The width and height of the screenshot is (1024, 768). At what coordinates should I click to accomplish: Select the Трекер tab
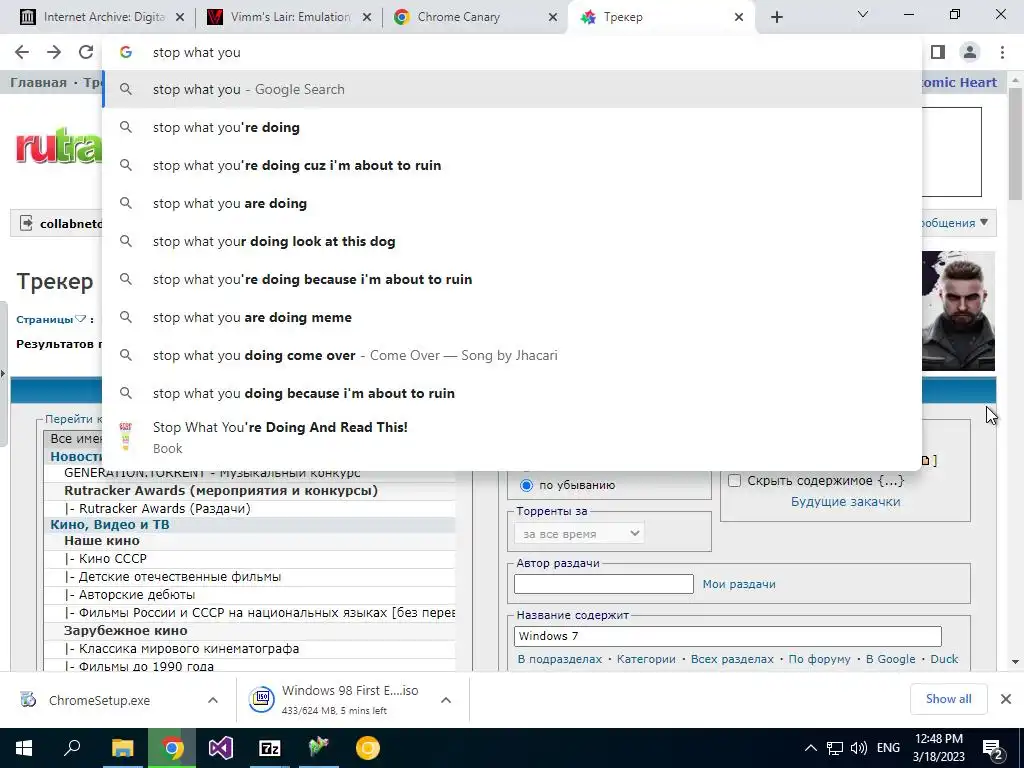[660, 18]
